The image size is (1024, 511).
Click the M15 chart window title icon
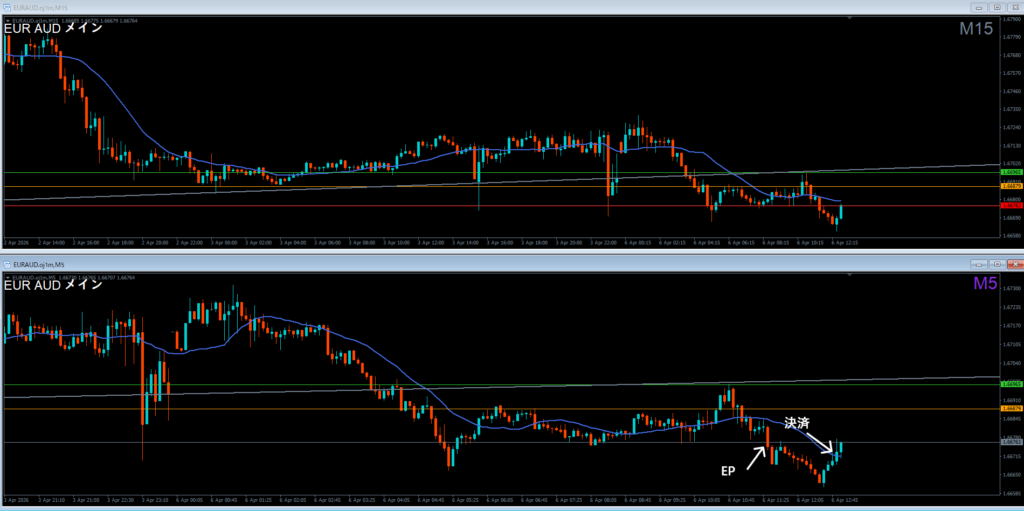pos(6,7)
